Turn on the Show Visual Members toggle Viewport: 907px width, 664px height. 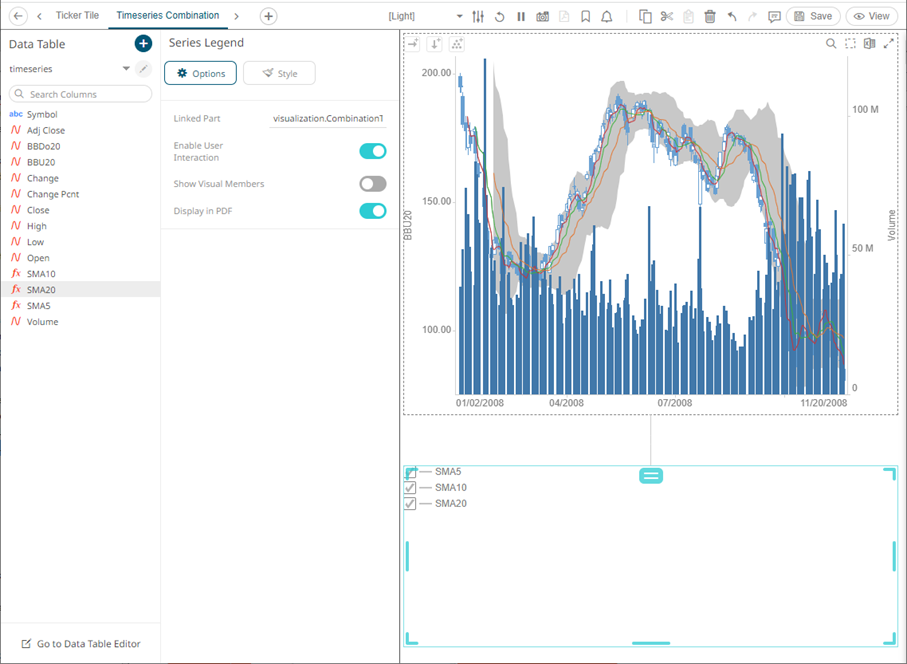click(372, 184)
